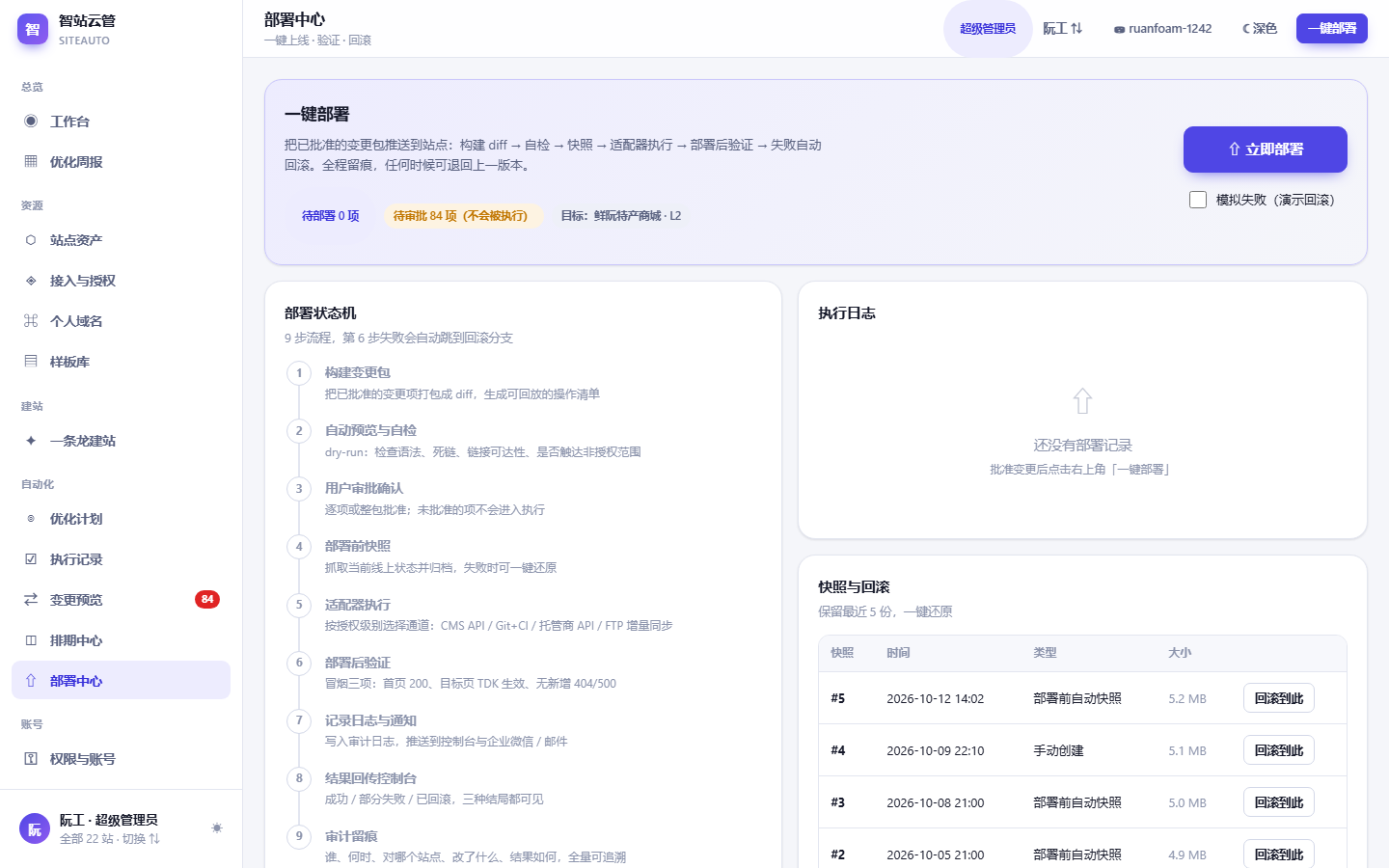Enable the 模拟失败 (演示回滚) checkbox
The image size is (1389, 868).
pos(1198,200)
